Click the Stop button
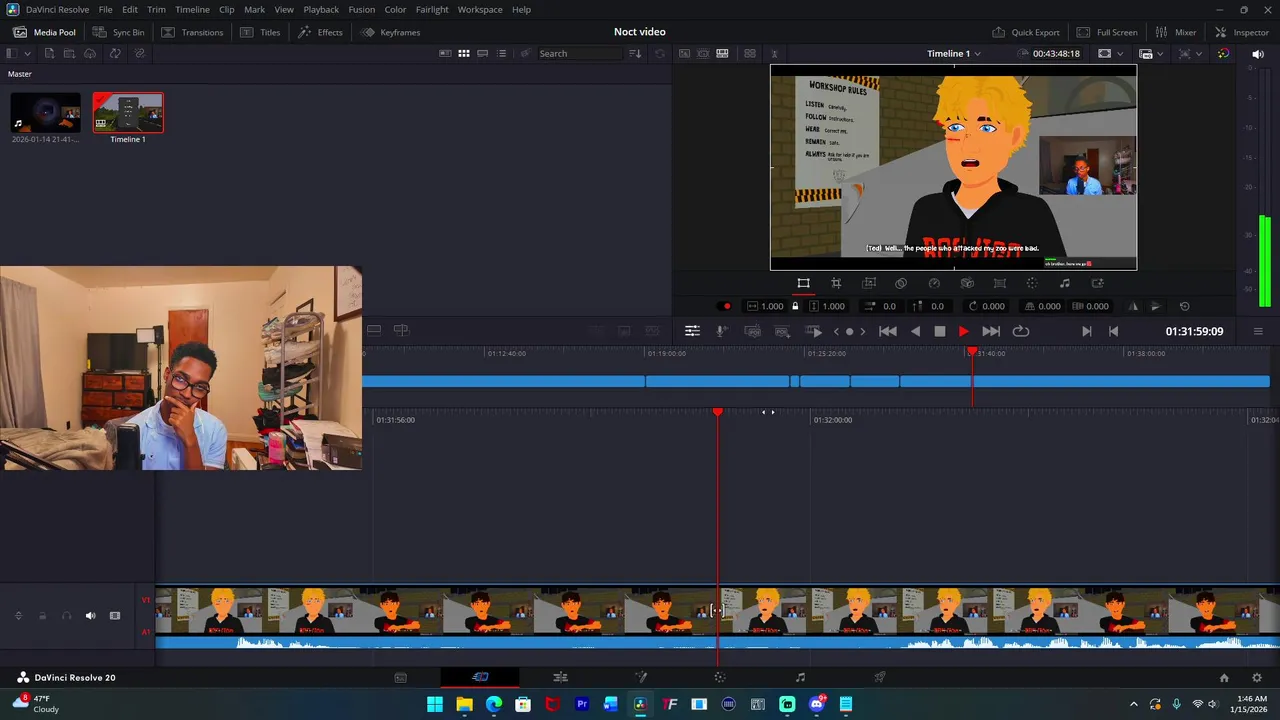The image size is (1280, 720). [x=939, y=331]
